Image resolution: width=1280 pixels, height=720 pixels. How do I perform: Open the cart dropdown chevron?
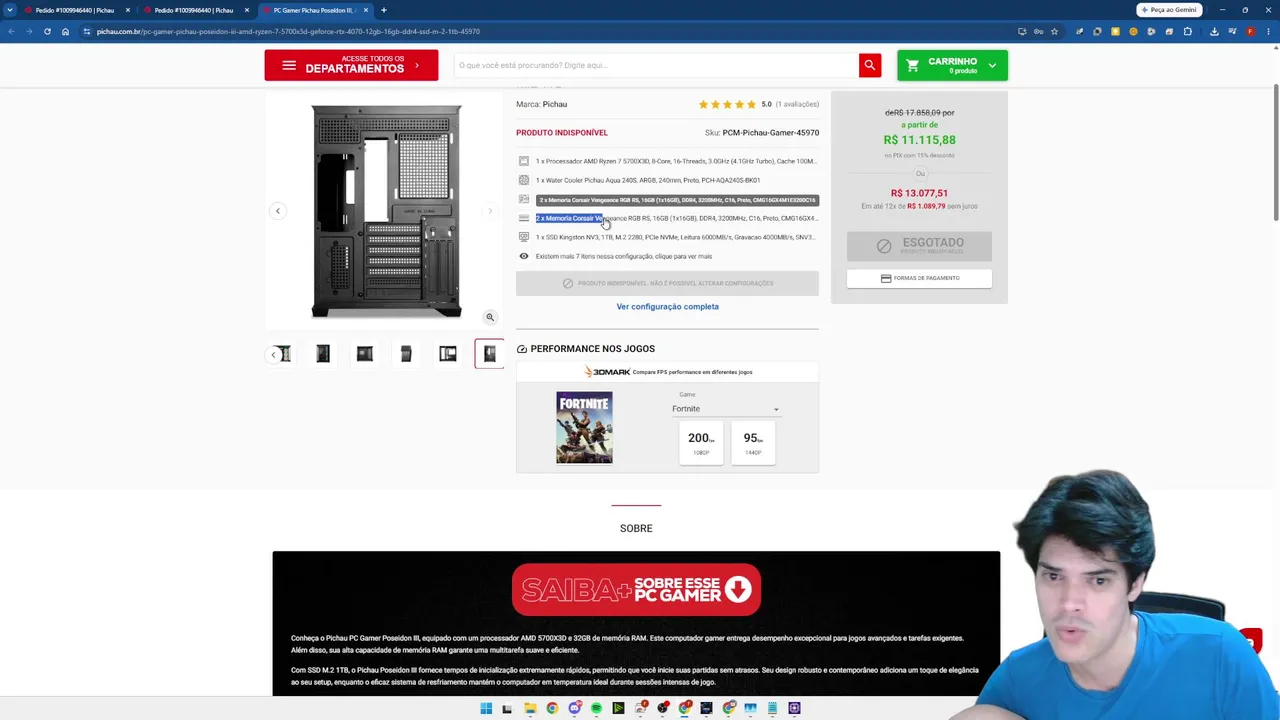point(992,66)
